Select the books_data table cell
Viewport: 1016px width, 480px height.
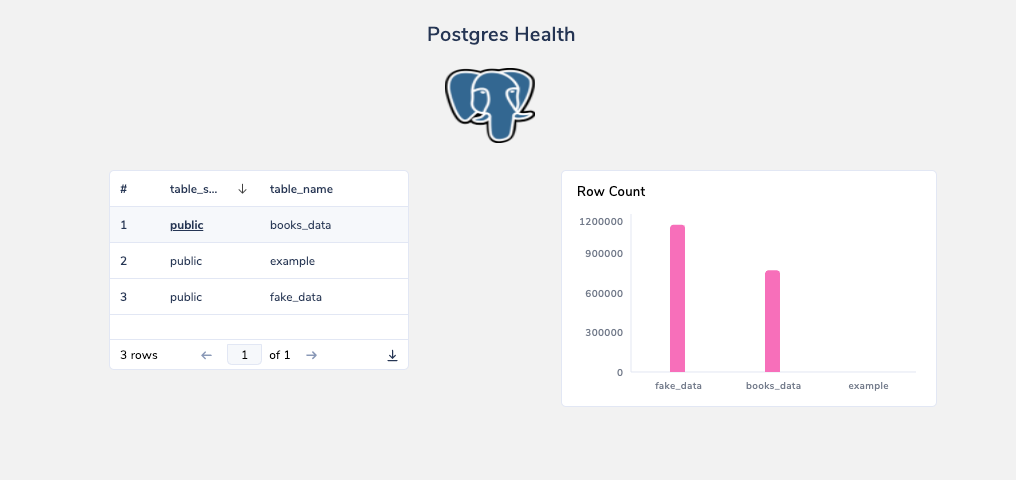(x=300, y=225)
